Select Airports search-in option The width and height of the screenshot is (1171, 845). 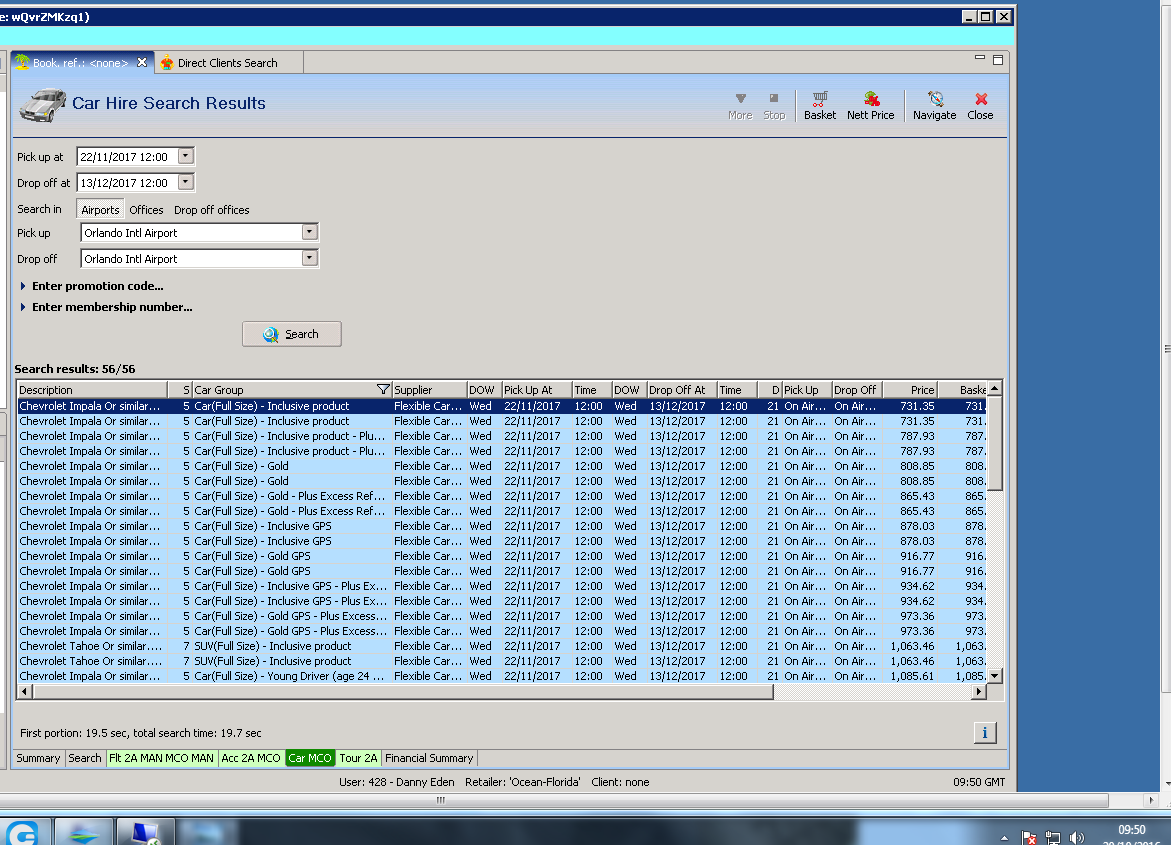point(100,210)
